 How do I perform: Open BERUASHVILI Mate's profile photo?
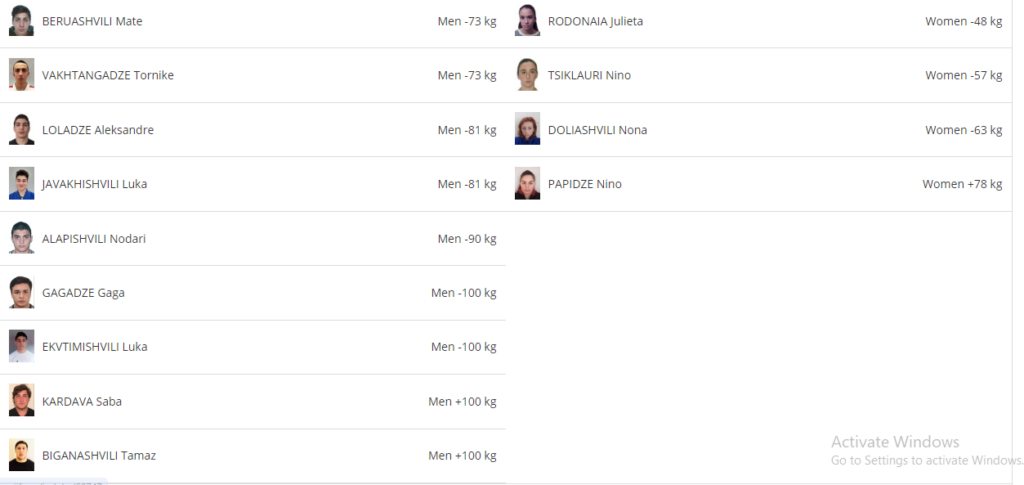click(x=22, y=20)
